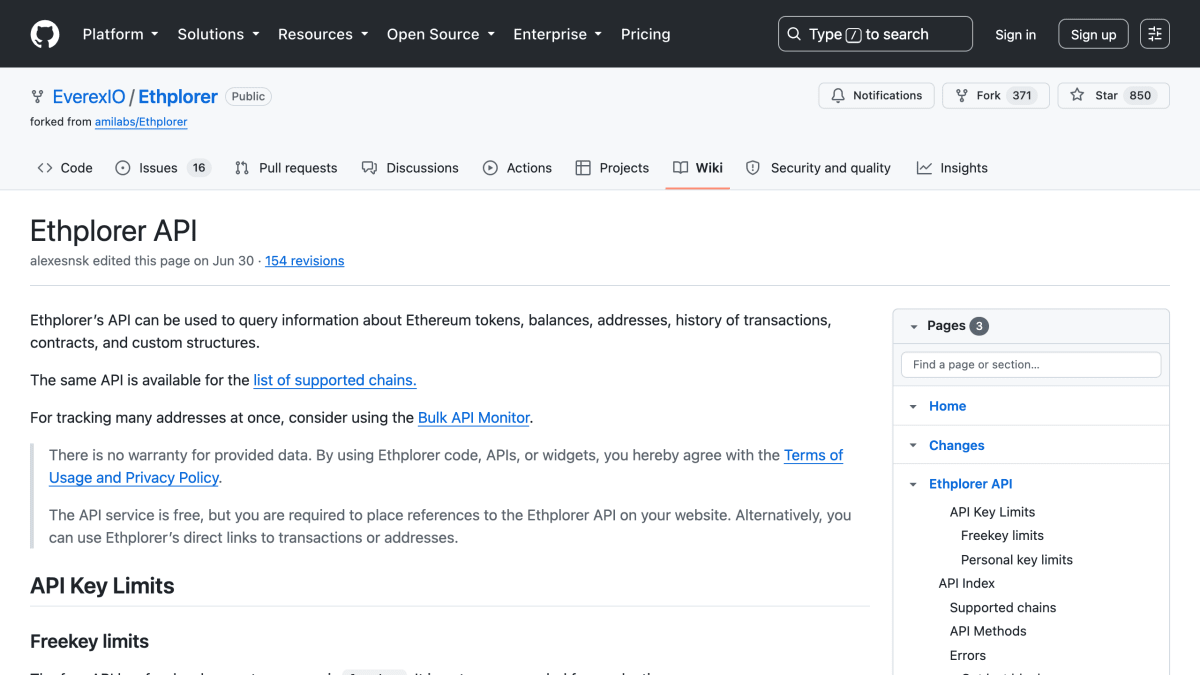Screen dimensions: 1200x675
Task: Click the Ethplorer API page title
Action: pos(113,231)
